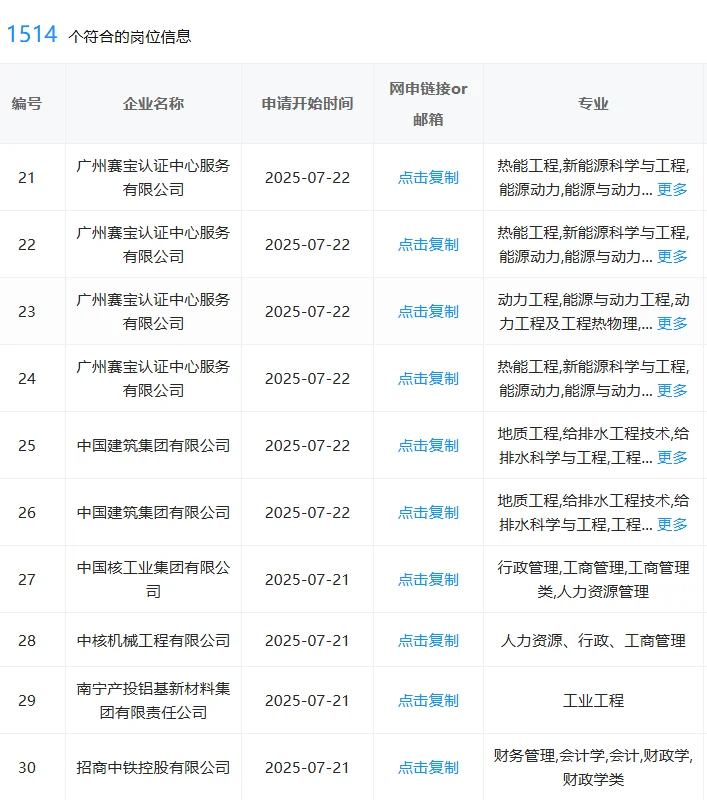
Task: Click the 专业 column header
Action: tap(593, 104)
